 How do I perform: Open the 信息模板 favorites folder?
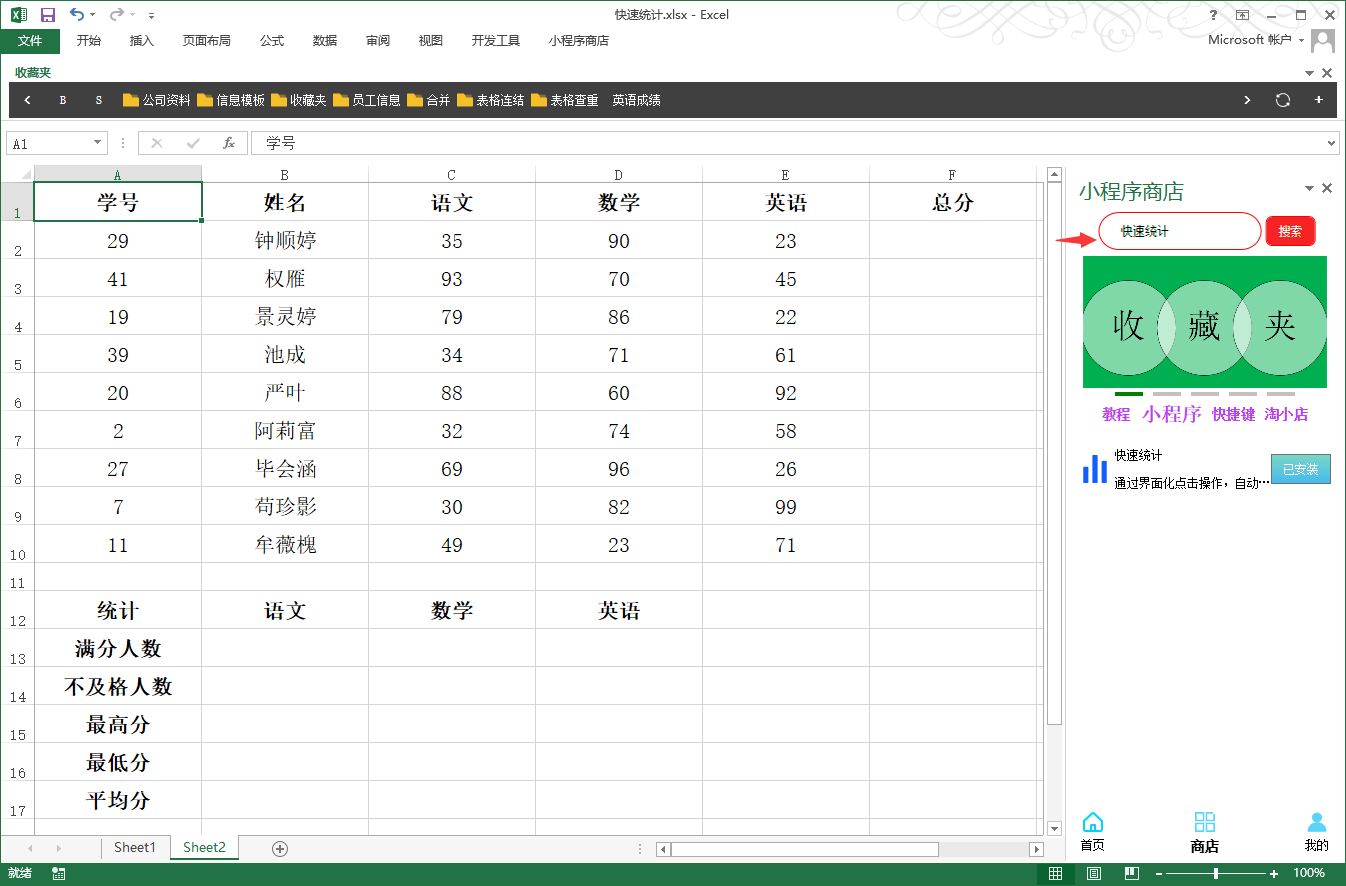pos(231,100)
